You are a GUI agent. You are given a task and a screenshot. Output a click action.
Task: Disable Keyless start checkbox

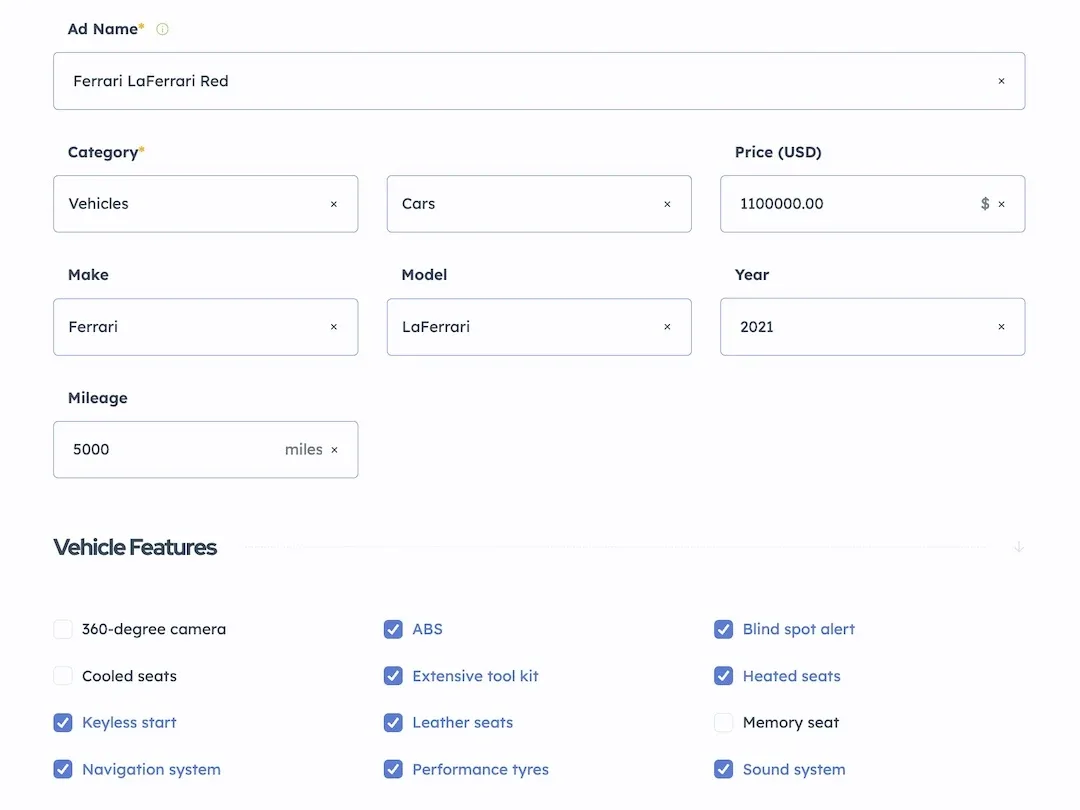(x=63, y=723)
